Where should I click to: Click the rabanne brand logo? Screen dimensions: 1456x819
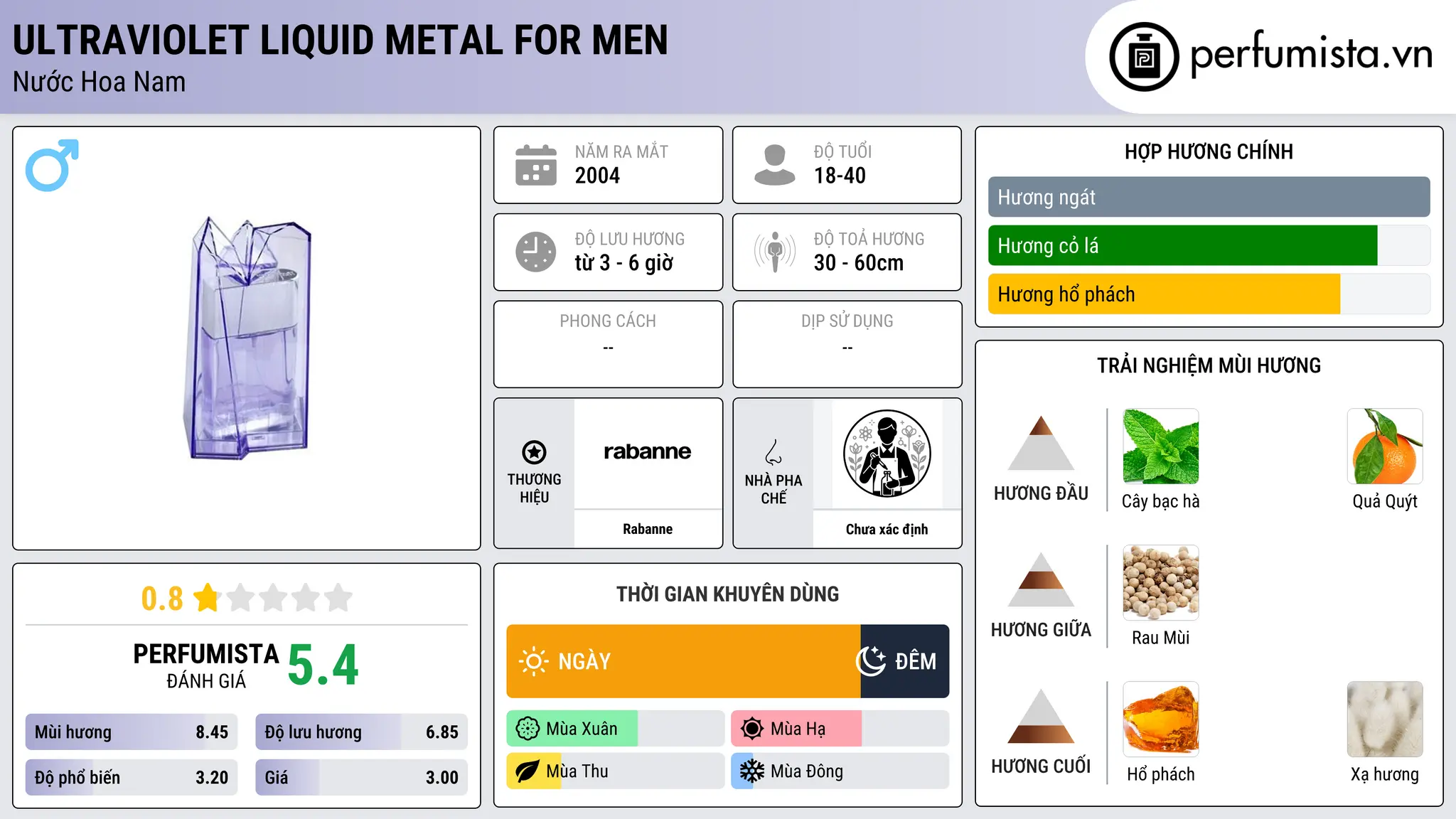[648, 451]
